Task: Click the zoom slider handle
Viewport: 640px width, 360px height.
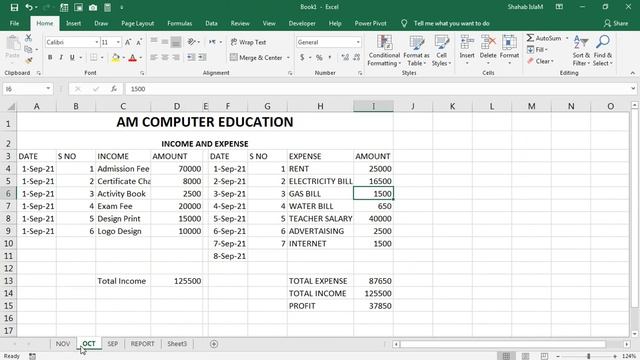Action: [589, 356]
